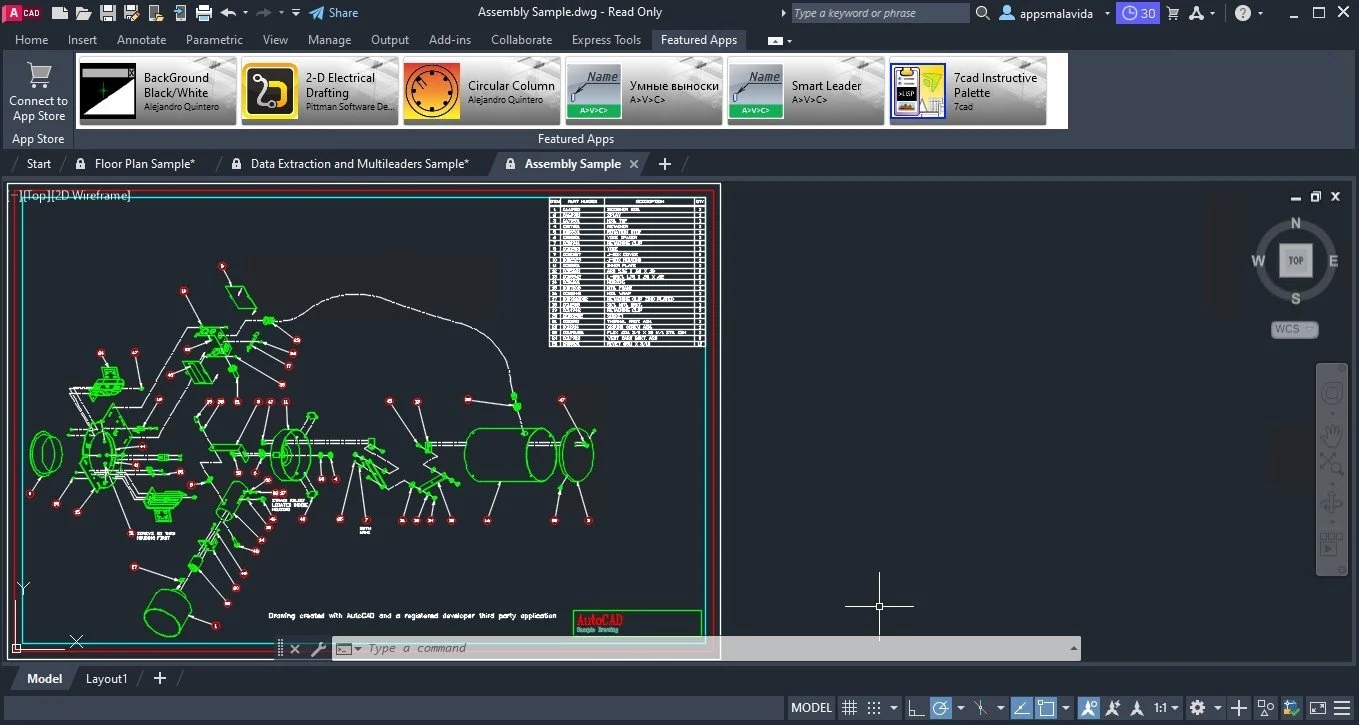Open the Redo history dropdown arrow
The width and height of the screenshot is (1359, 725).
(x=281, y=13)
